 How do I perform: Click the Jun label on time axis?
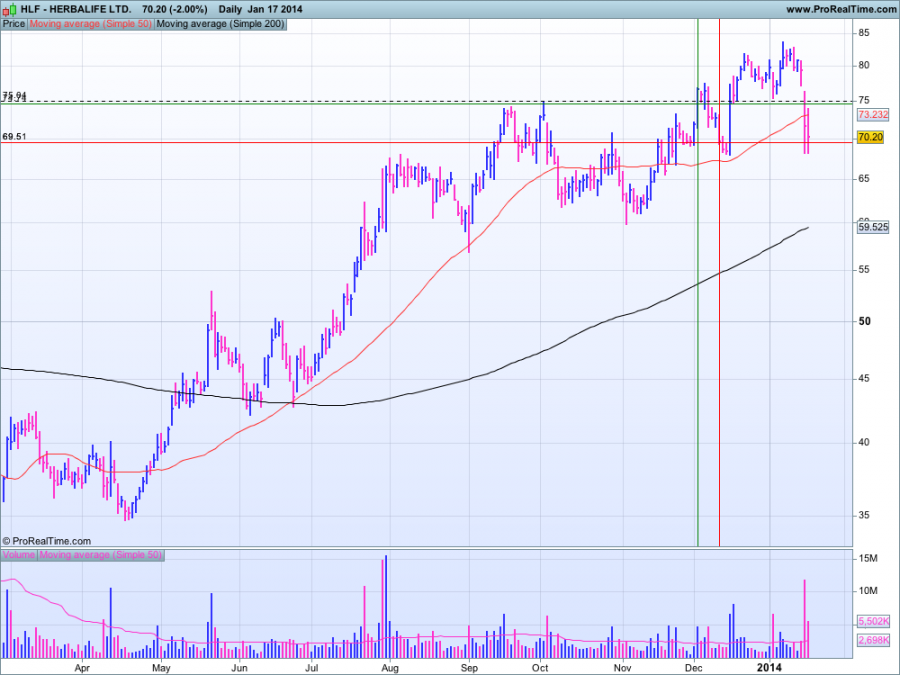[239, 668]
